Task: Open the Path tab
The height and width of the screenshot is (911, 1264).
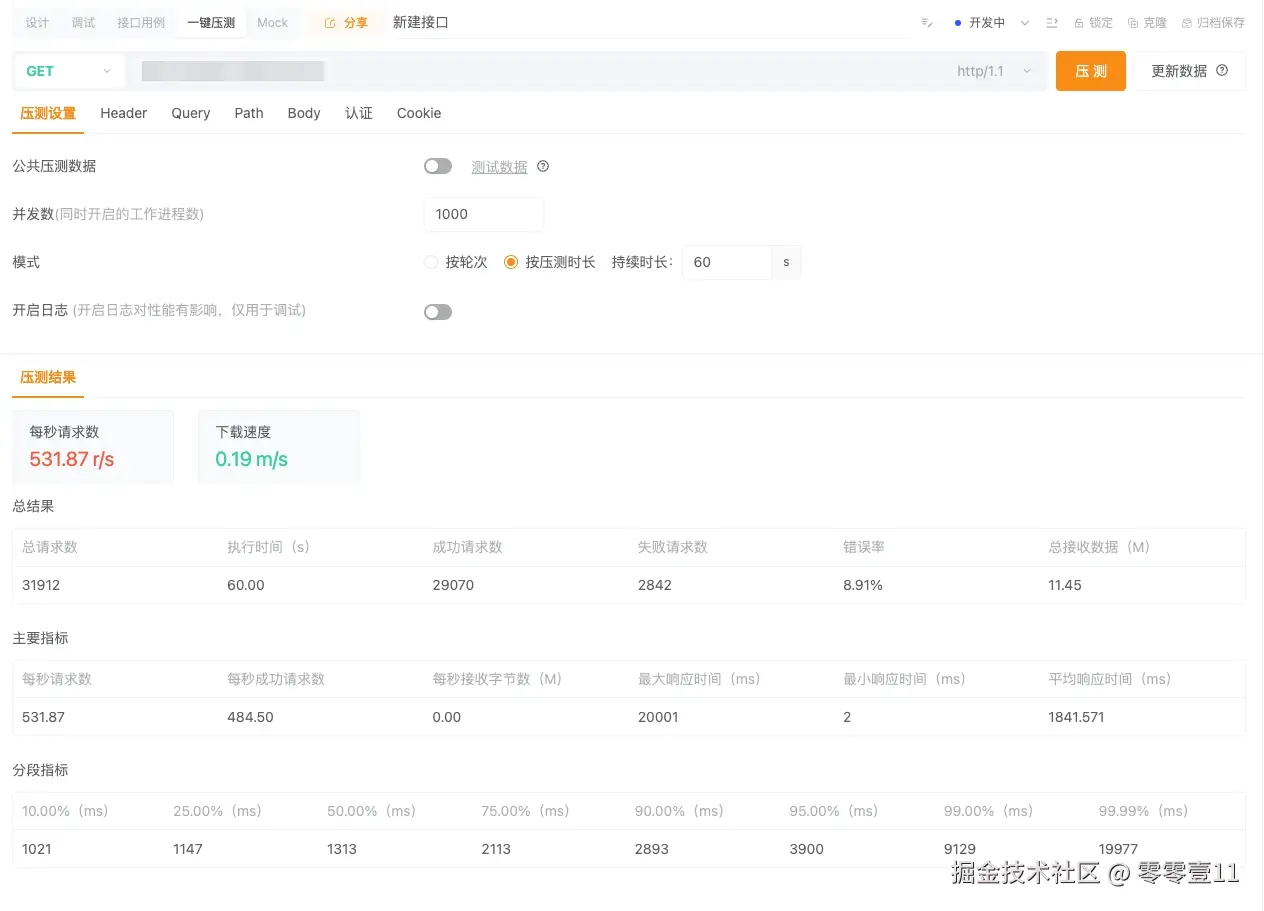Action: [249, 113]
